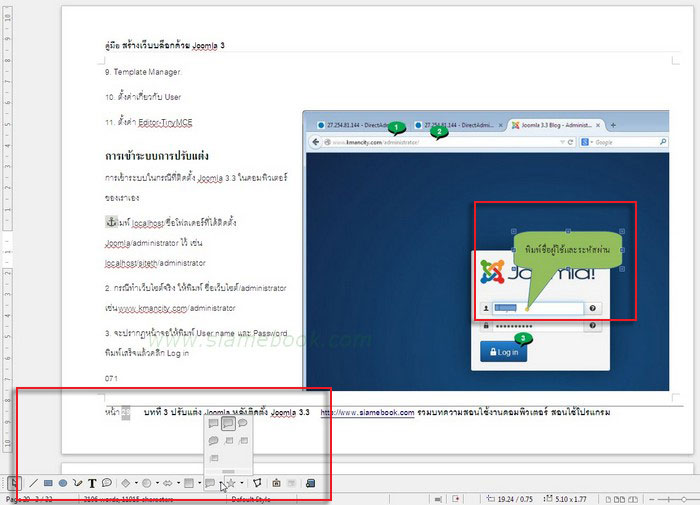Choose the Select arrow tool in Drawing toolbar
Viewport: 700px width, 505px height.
[x=14, y=483]
